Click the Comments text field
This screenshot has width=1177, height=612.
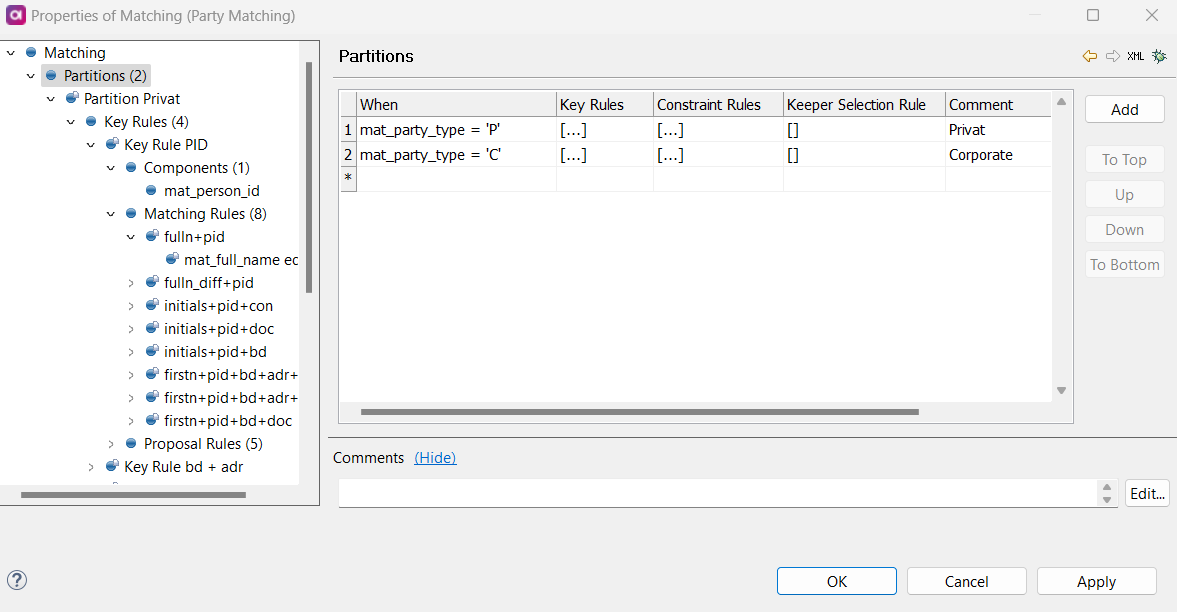718,493
